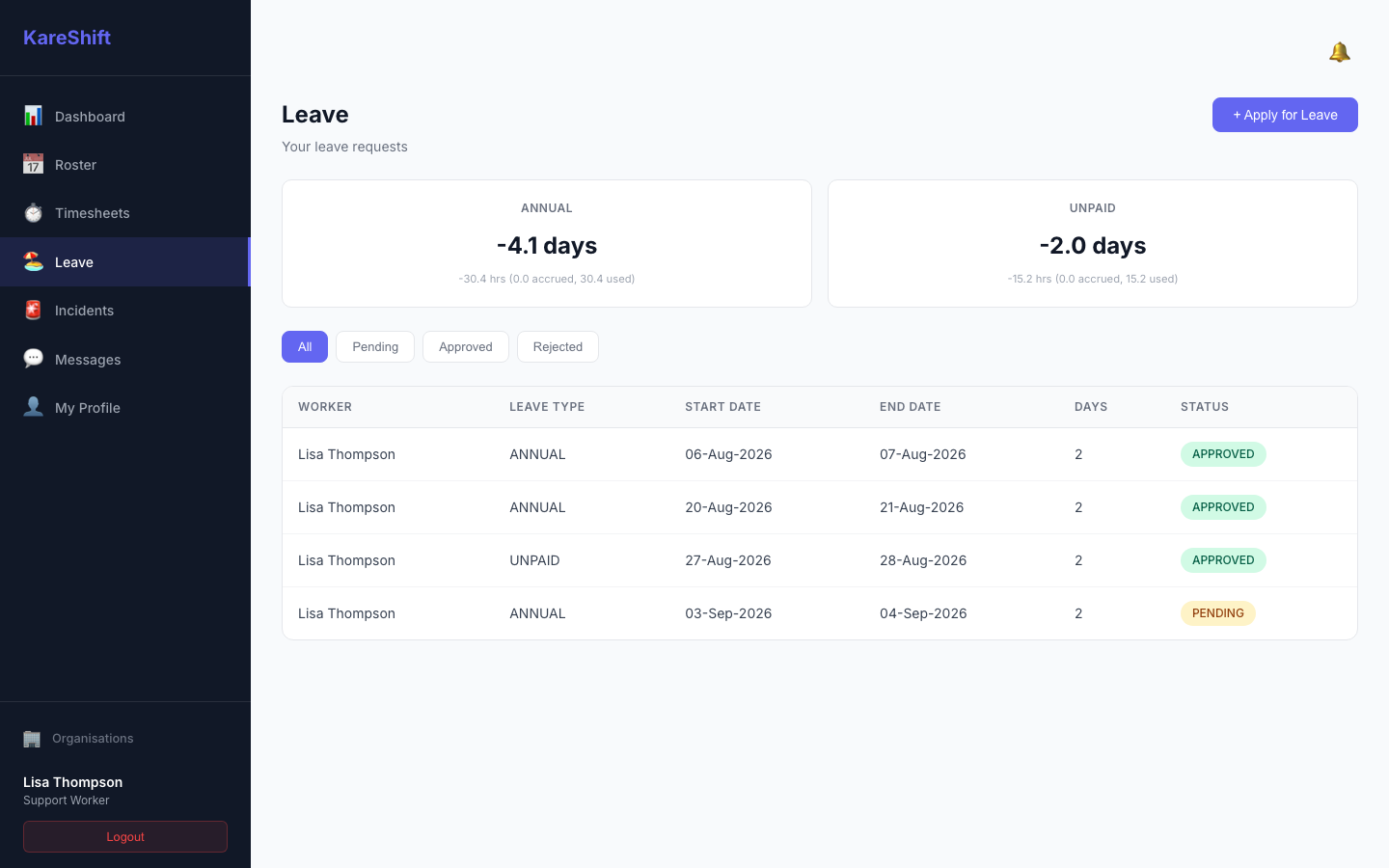Click the Roster calendar icon
This screenshot has width=1389, height=868.
33,164
